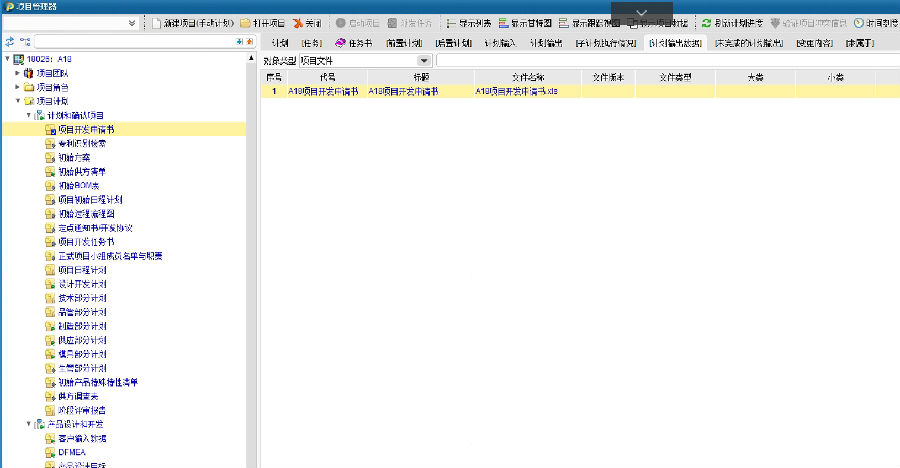Click the dark chevron pull-down at top
Image resolution: width=900 pixels, height=468 pixels.
pos(642,13)
